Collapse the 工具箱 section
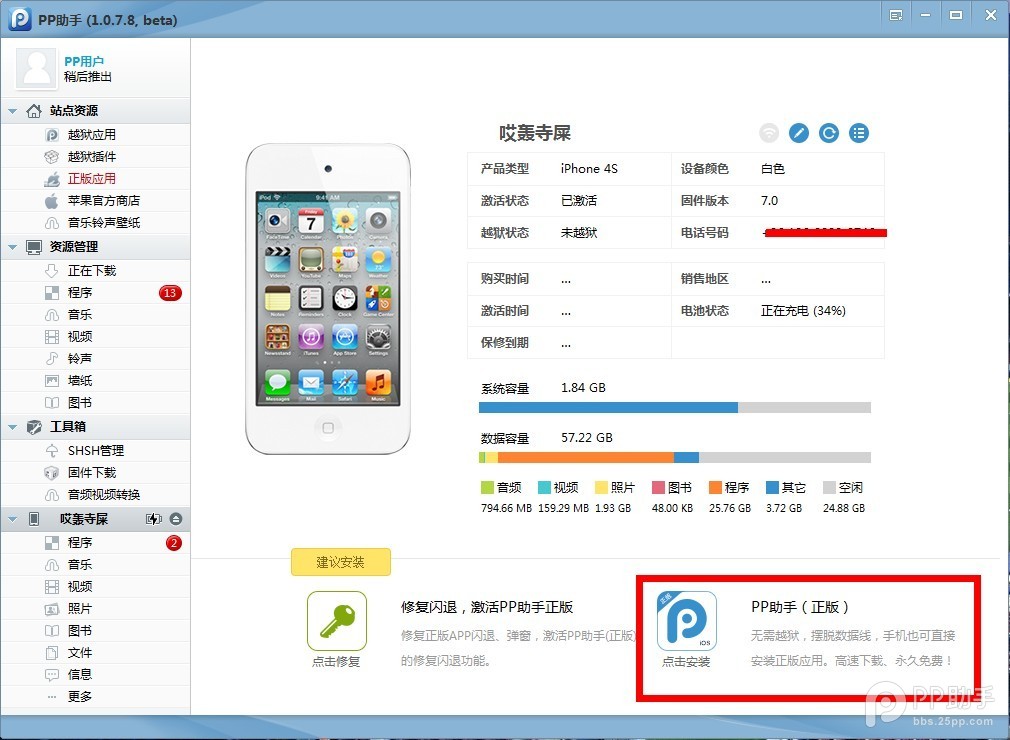The height and width of the screenshot is (740, 1010). pos(12,426)
